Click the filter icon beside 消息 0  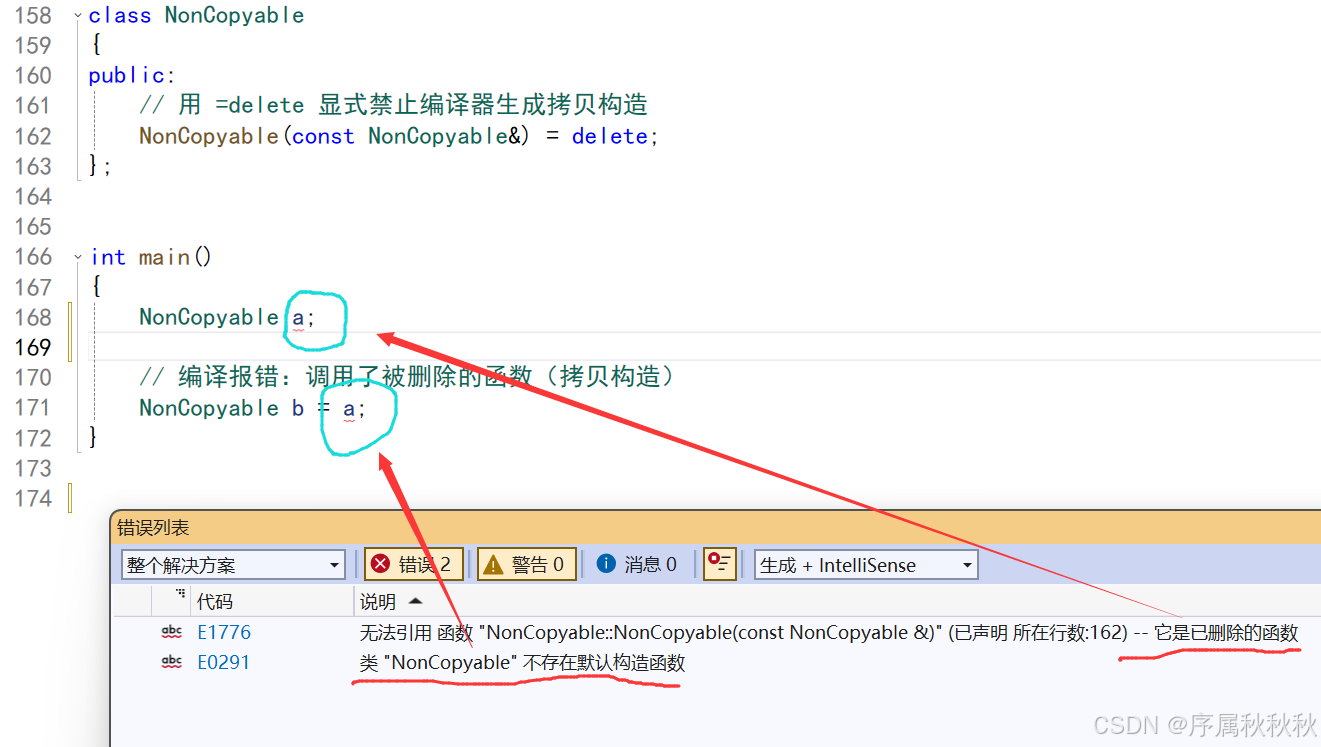720,564
